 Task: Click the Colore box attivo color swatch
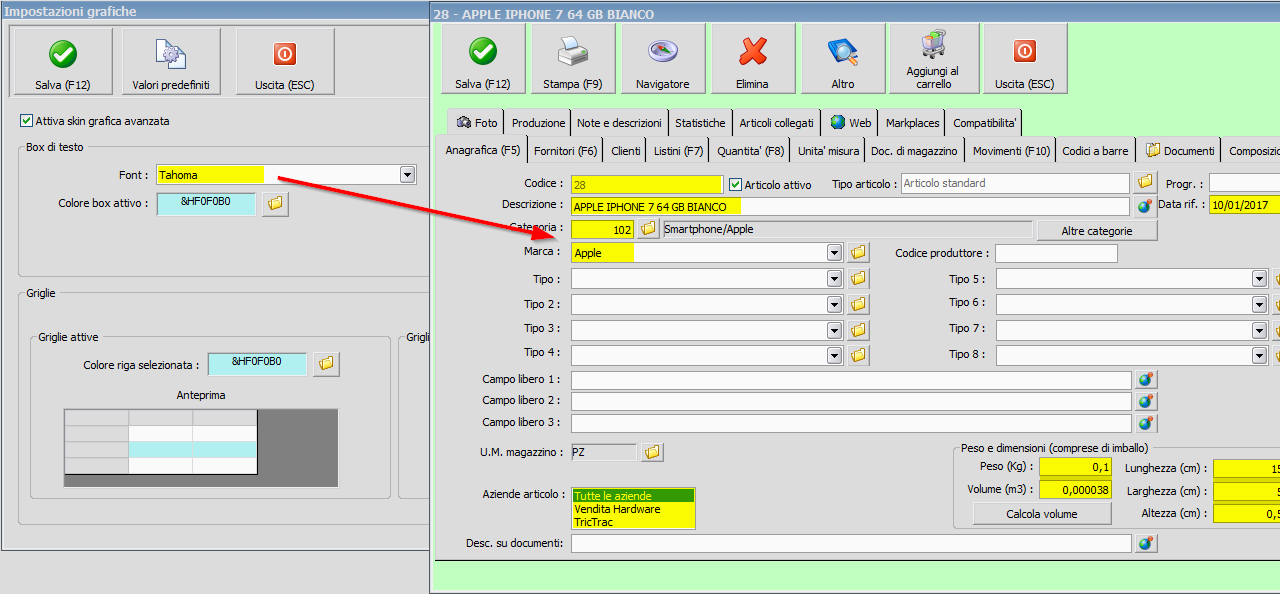(x=206, y=203)
